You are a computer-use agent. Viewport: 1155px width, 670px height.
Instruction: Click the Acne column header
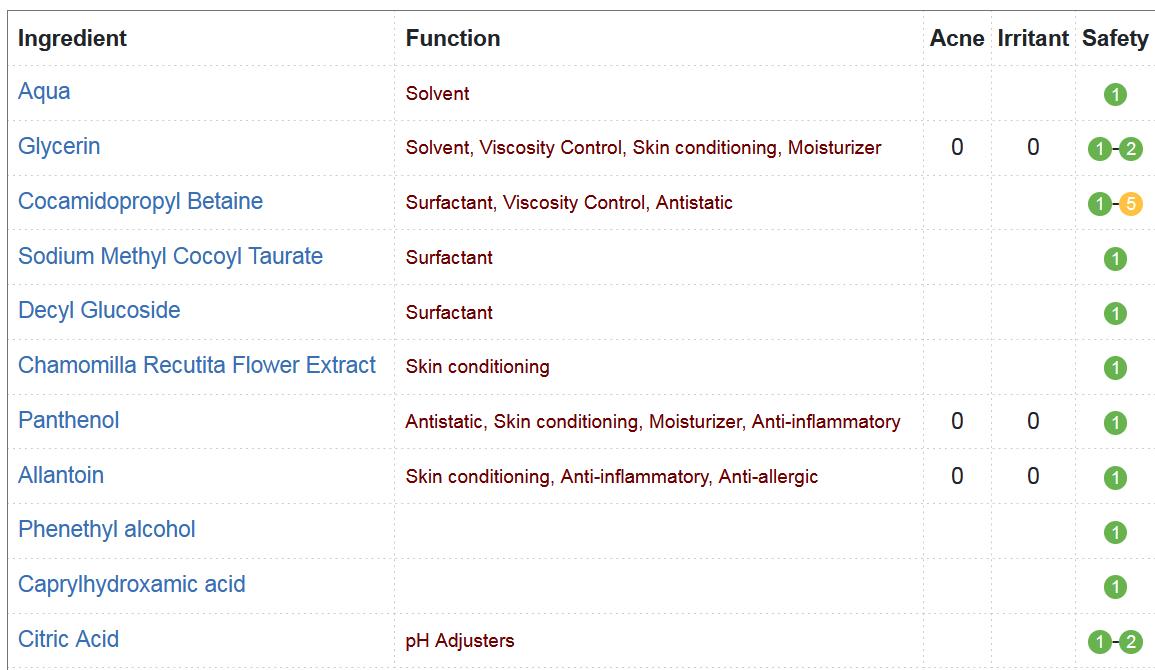tap(957, 38)
